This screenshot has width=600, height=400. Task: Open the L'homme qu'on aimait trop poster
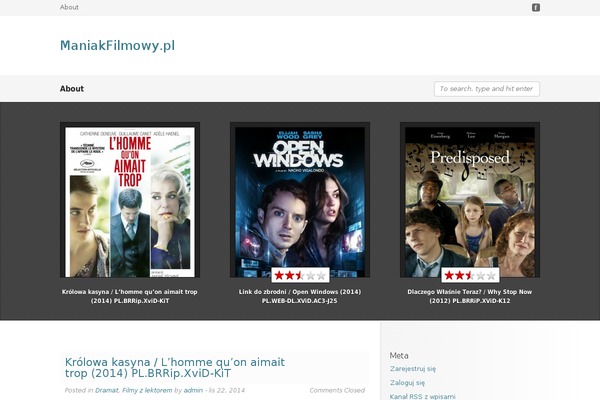130,202
